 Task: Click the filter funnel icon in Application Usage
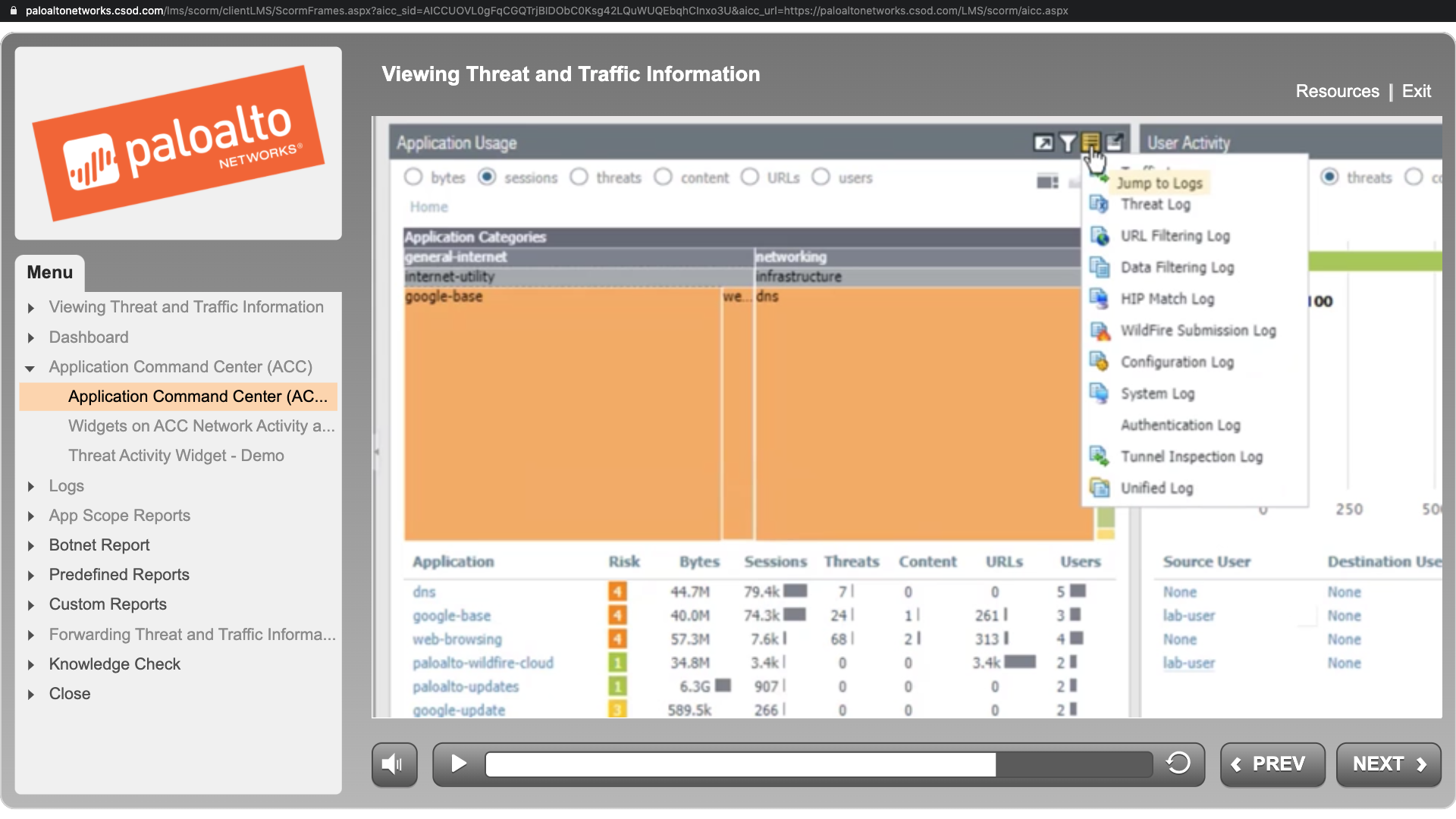(x=1067, y=143)
